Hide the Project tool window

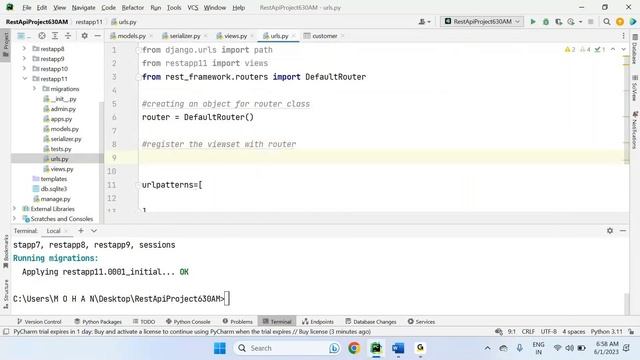(x=98, y=36)
